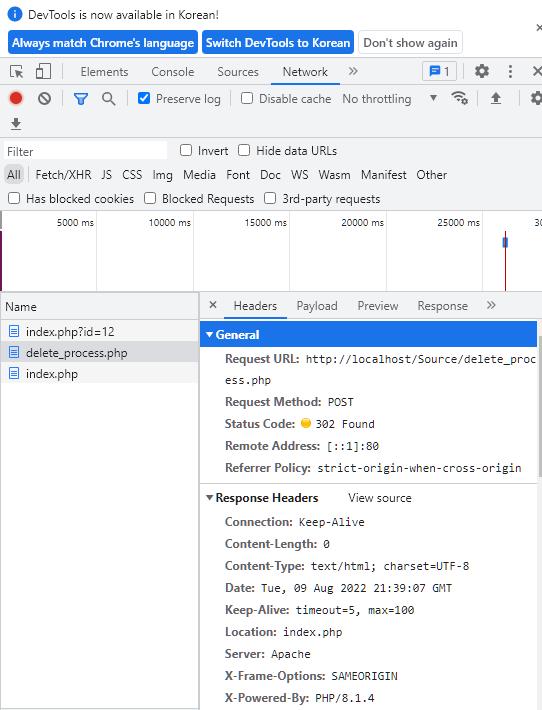Toggle the filter funnel icon

(81, 99)
